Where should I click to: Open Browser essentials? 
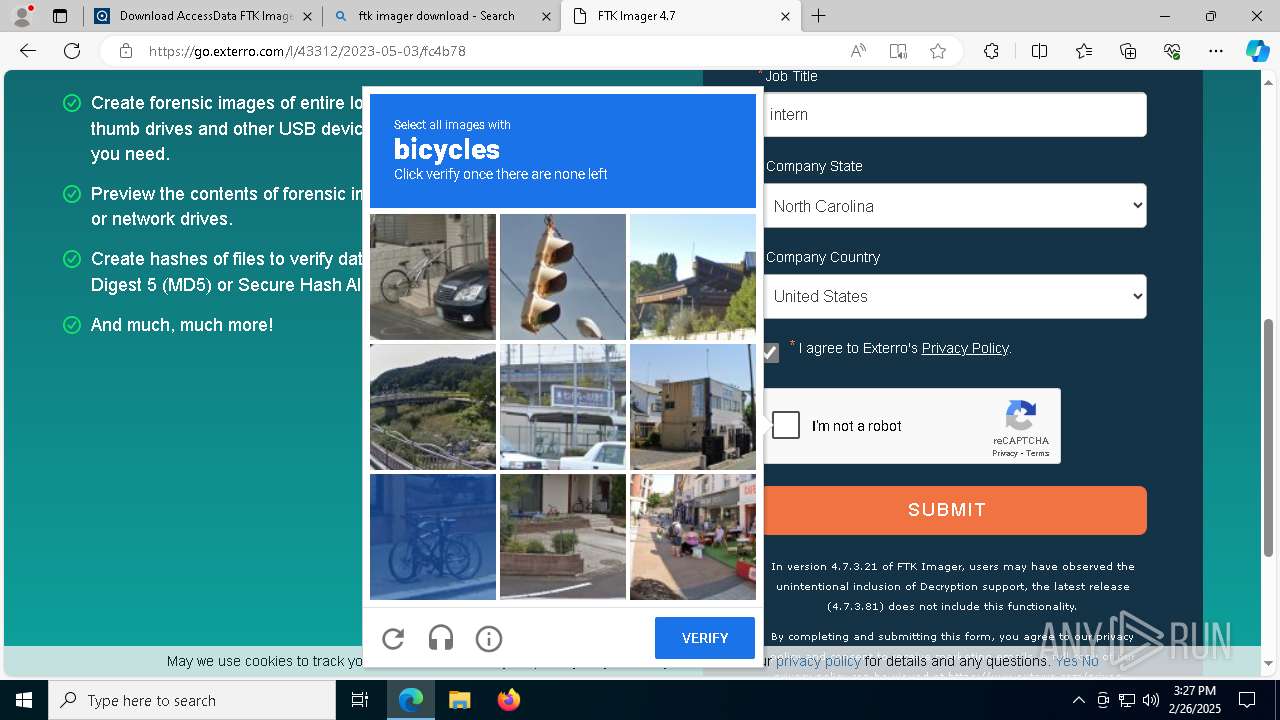(x=1172, y=51)
